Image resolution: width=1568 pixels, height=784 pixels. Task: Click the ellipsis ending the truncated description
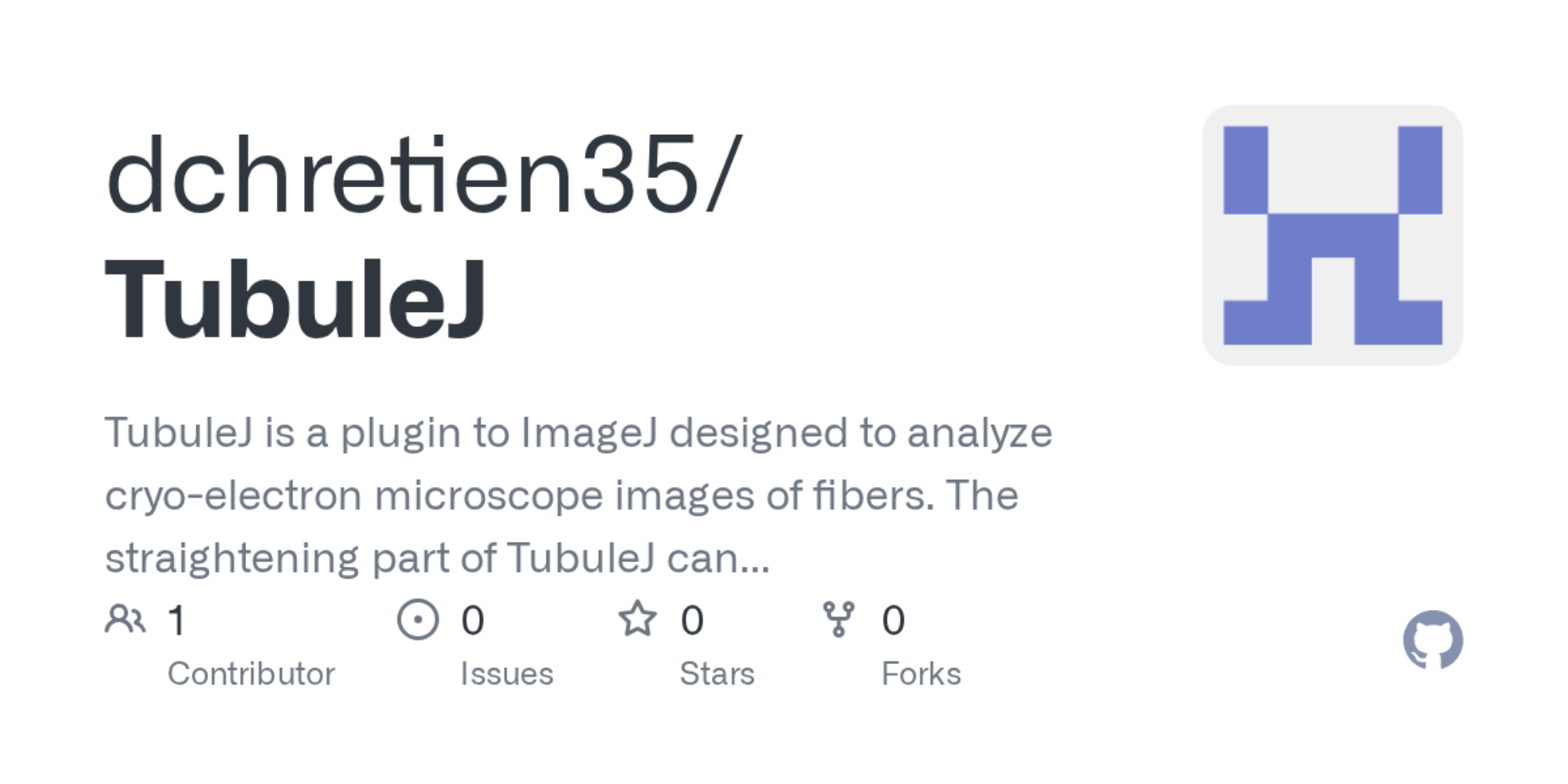click(755, 560)
